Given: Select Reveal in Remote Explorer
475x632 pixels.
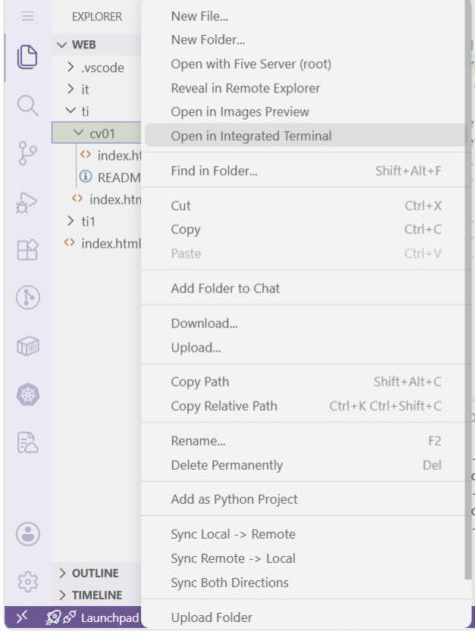Looking at the screenshot, I should [304, 88].
